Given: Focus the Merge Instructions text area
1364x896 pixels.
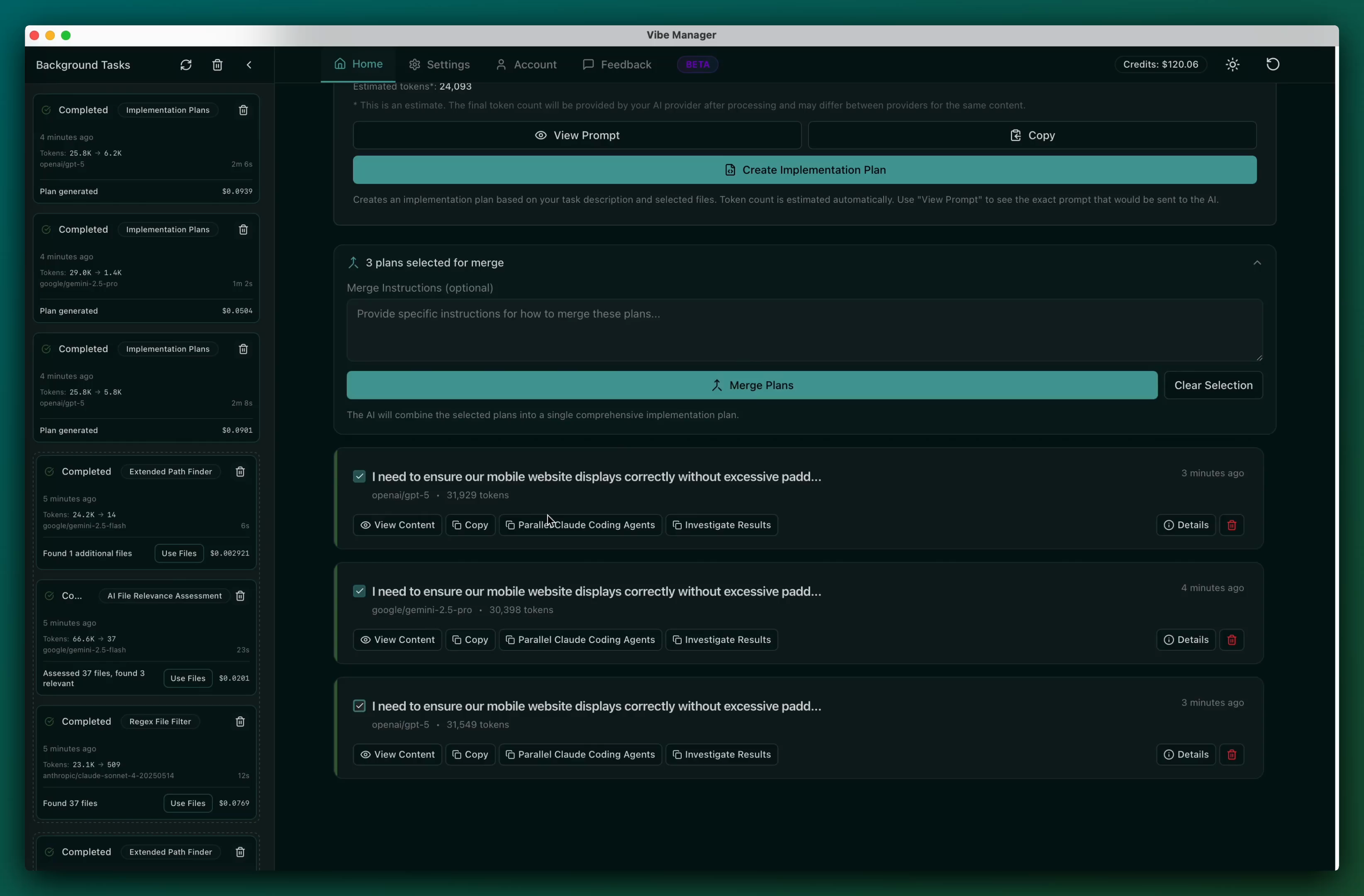Looking at the screenshot, I should tap(805, 330).
